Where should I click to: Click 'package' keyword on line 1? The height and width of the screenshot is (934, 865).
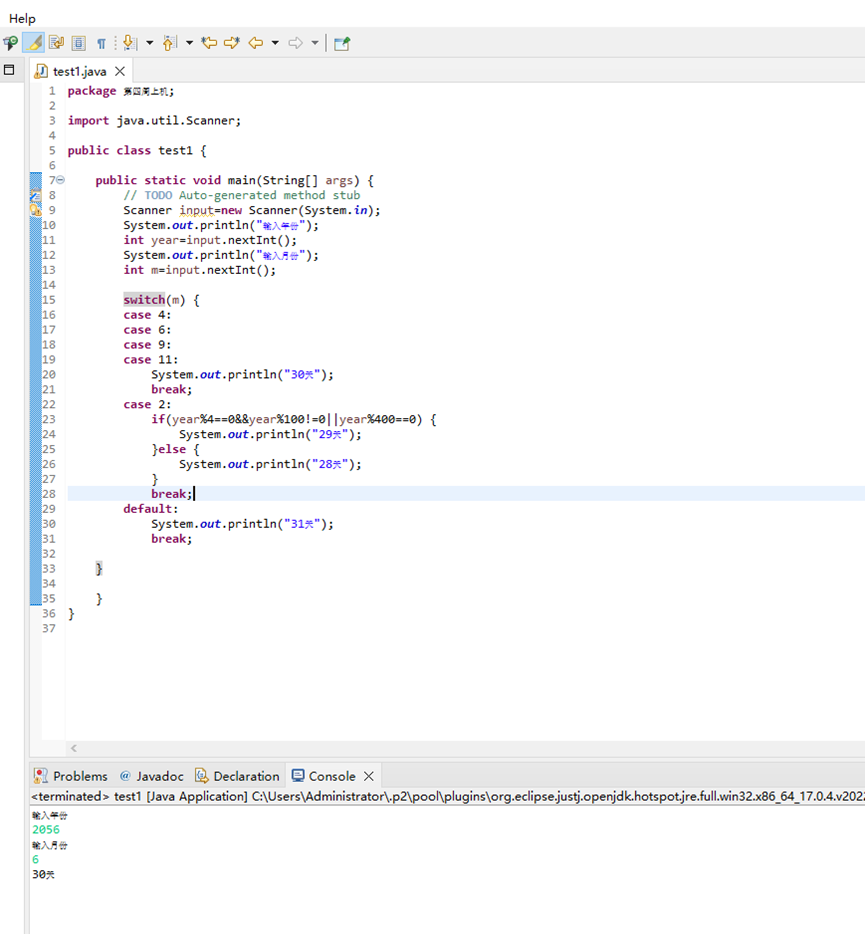pos(92,91)
